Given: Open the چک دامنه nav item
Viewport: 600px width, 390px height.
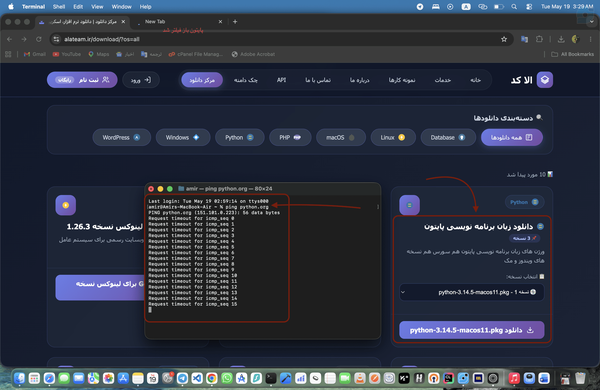Looking at the screenshot, I should [246, 80].
